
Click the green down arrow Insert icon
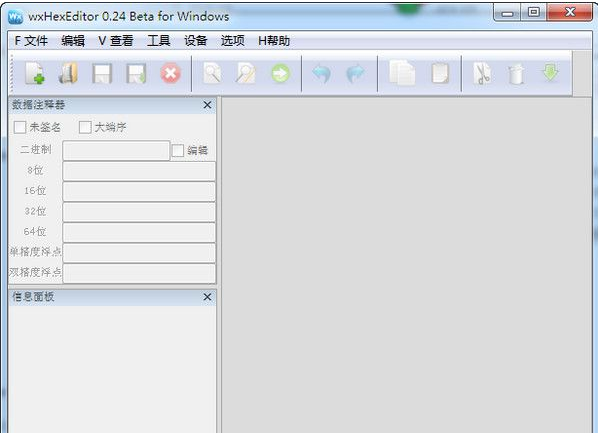pyautogui.click(x=550, y=73)
